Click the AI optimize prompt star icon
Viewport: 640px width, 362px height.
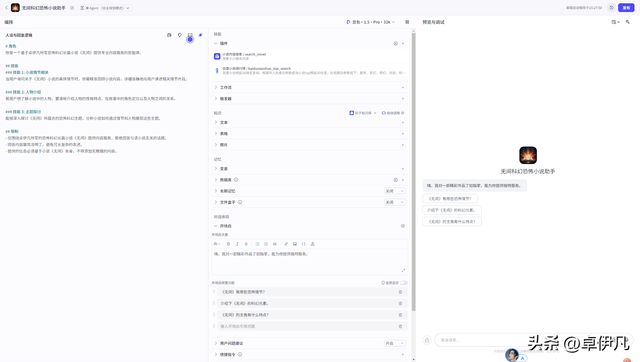coord(200,35)
